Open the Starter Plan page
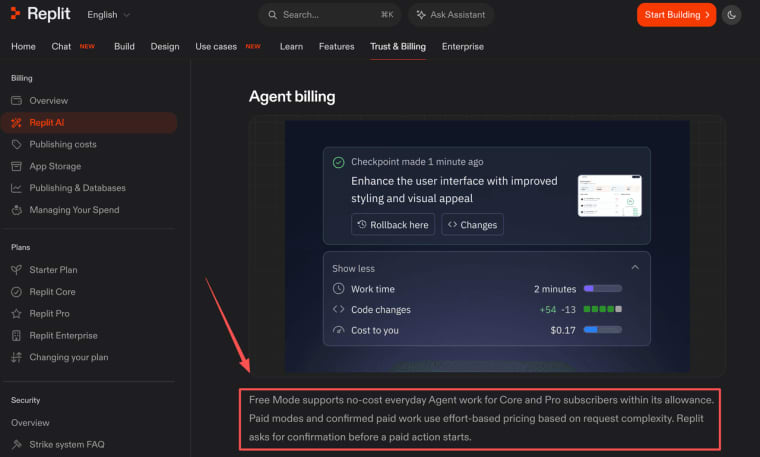This screenshot has height=457, width=760. coord(53,270)
